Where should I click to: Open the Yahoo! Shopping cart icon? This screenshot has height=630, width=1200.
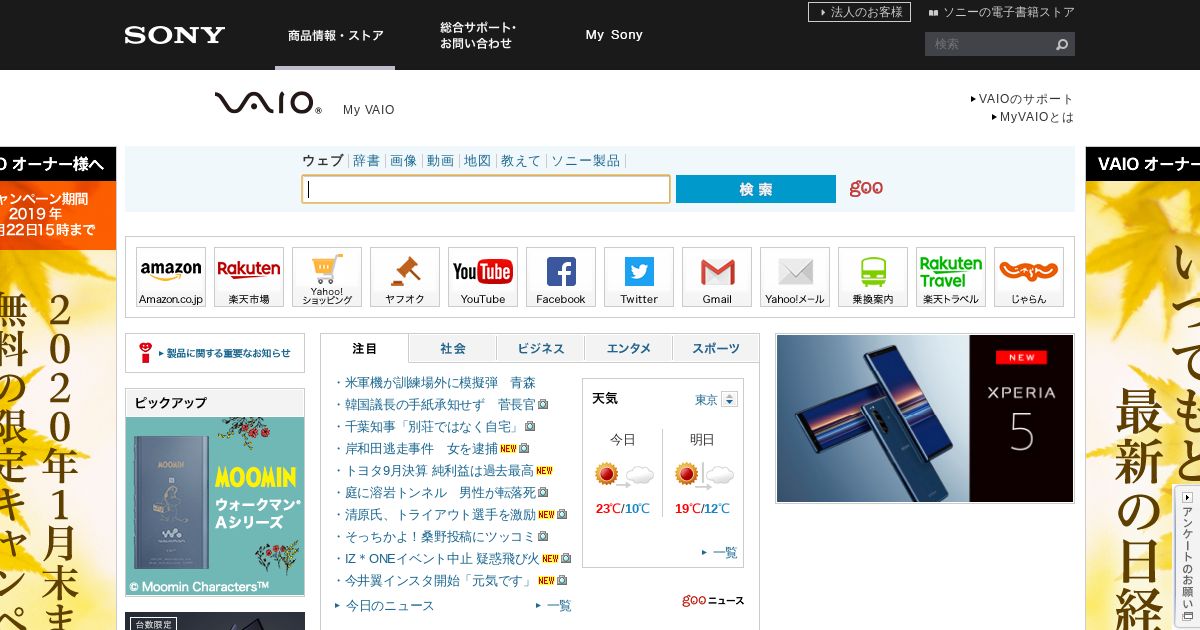[x=327, y=277]
